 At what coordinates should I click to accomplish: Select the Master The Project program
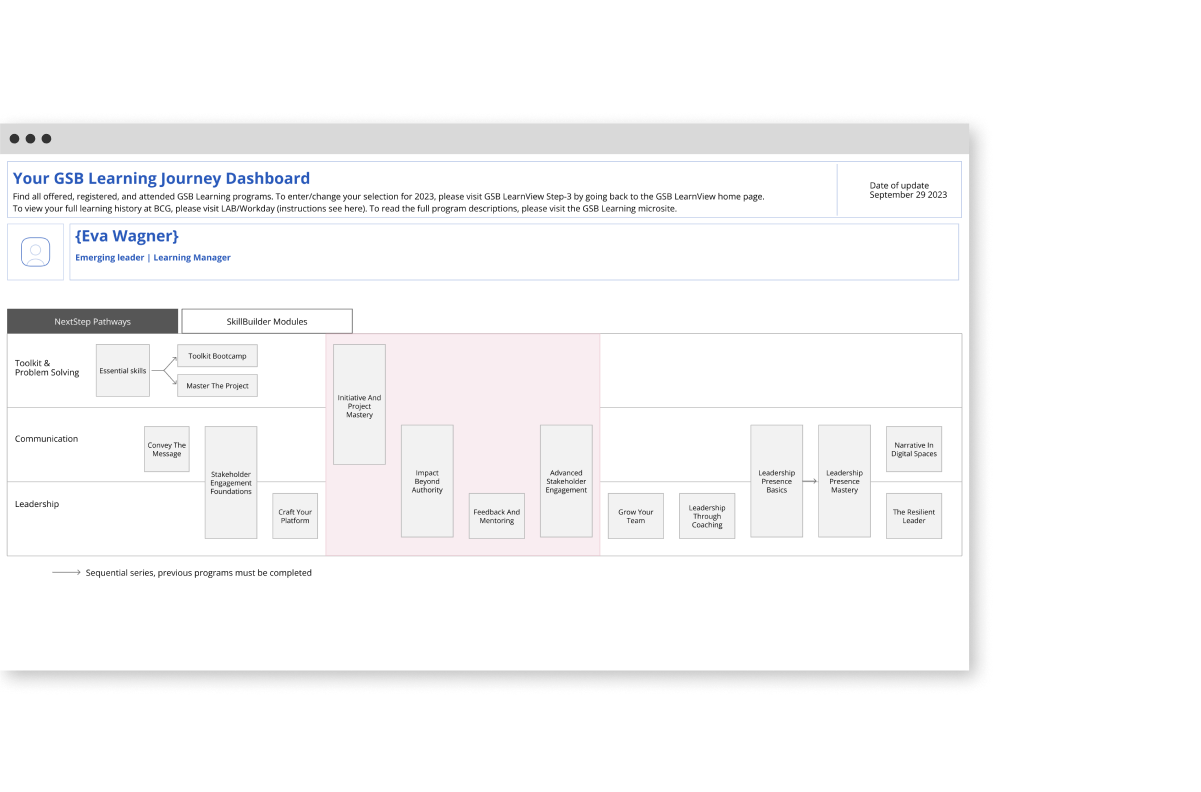coord(217,385)
